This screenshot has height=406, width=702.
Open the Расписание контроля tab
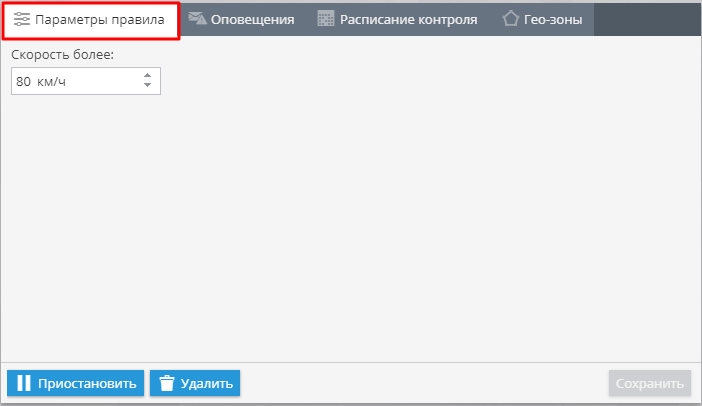[x=398, y=20]
